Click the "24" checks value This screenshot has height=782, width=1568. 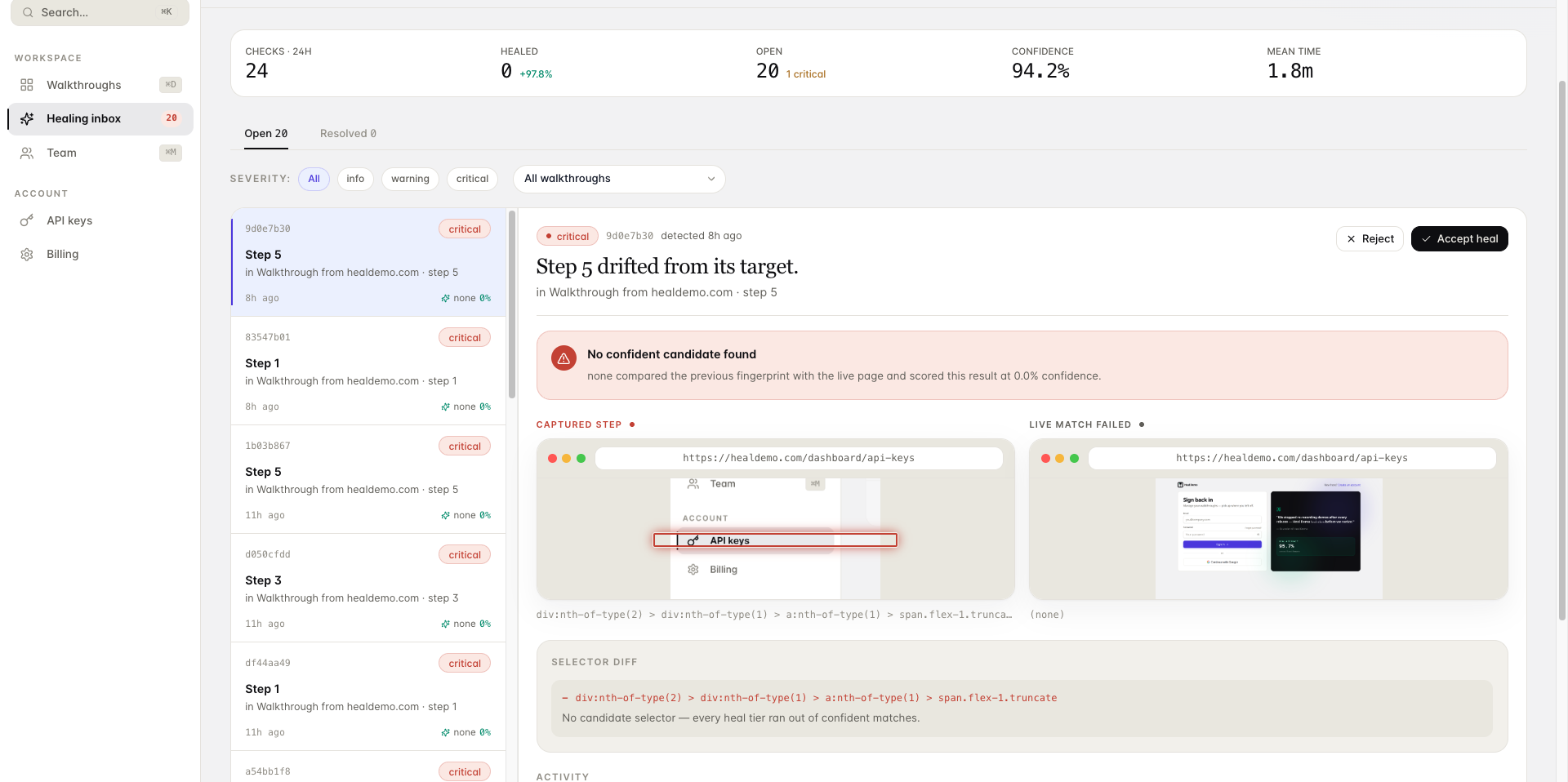click(x=256, y=71)
